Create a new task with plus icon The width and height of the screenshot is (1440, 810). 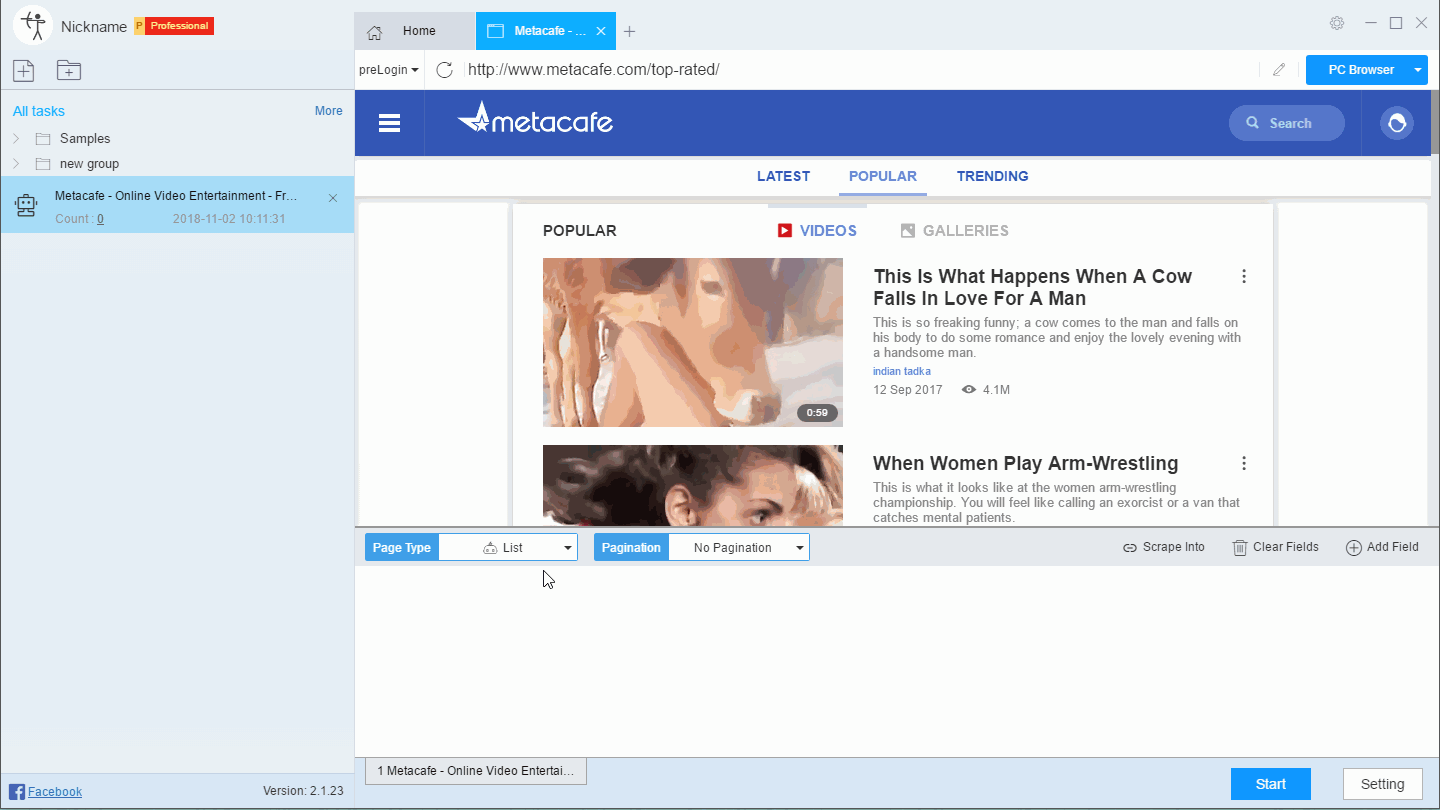click(x=23, y=70)
